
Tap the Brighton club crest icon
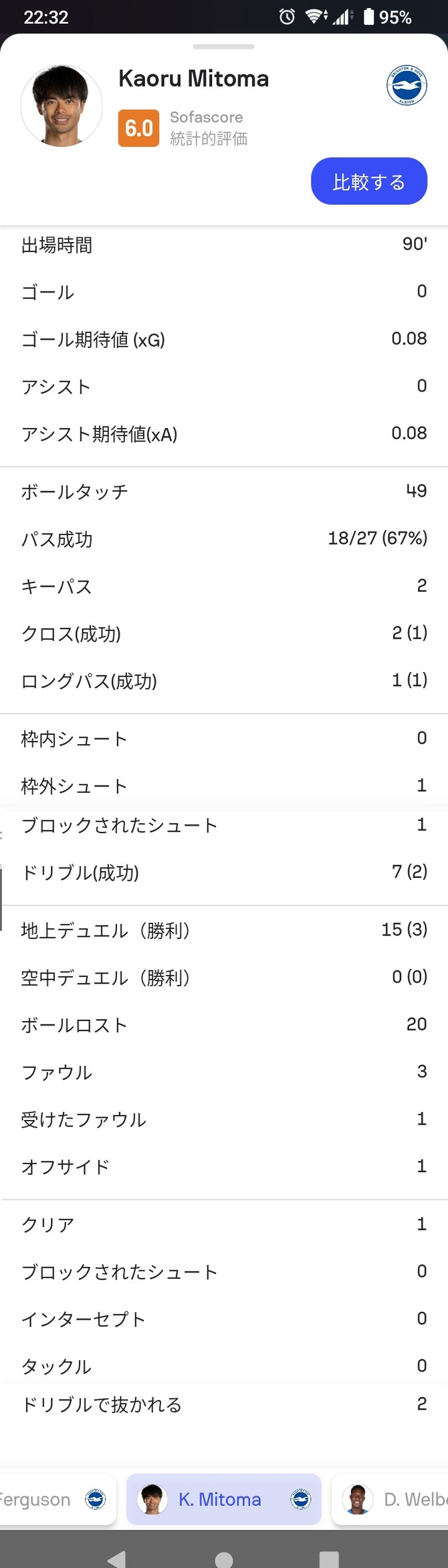(x=407, y=86)
